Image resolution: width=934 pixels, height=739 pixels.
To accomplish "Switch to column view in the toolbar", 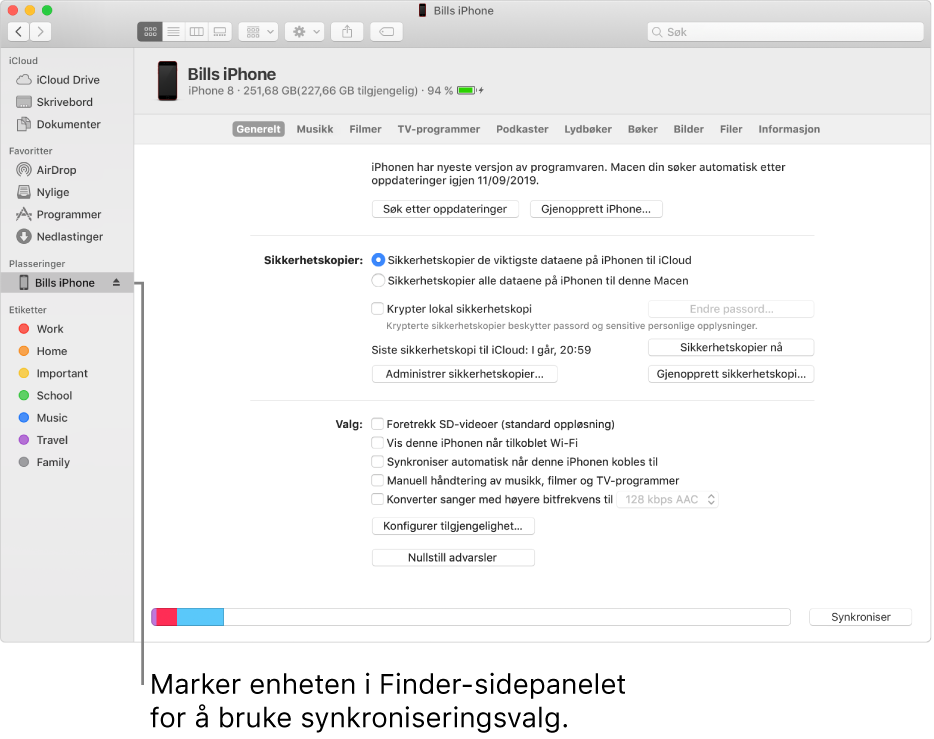I will [197, 32].
